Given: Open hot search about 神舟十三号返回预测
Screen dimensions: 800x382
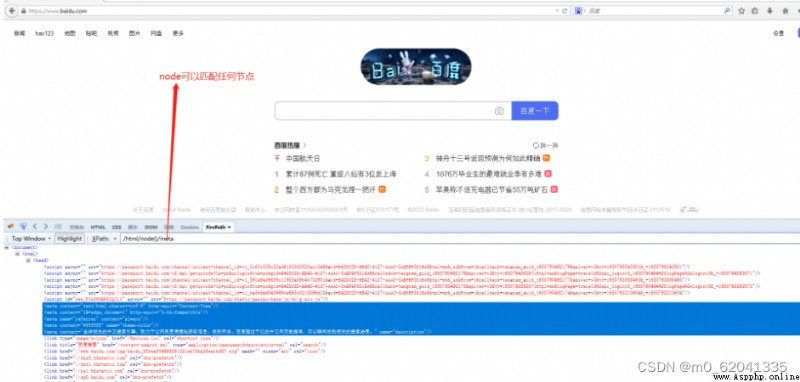Looking at the screenshot, I should [488, 159].
